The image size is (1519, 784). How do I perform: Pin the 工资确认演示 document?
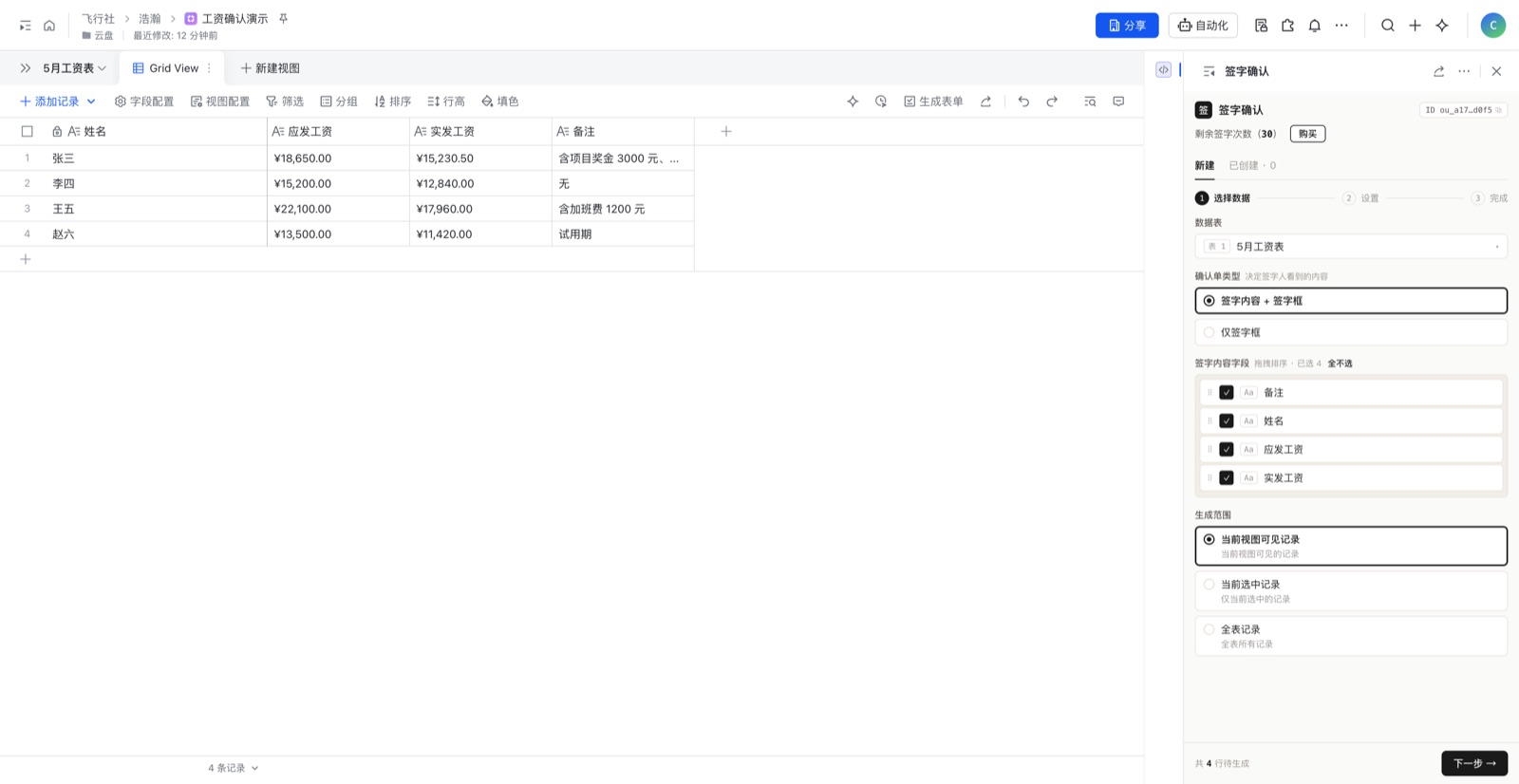[x=283, y=18]
